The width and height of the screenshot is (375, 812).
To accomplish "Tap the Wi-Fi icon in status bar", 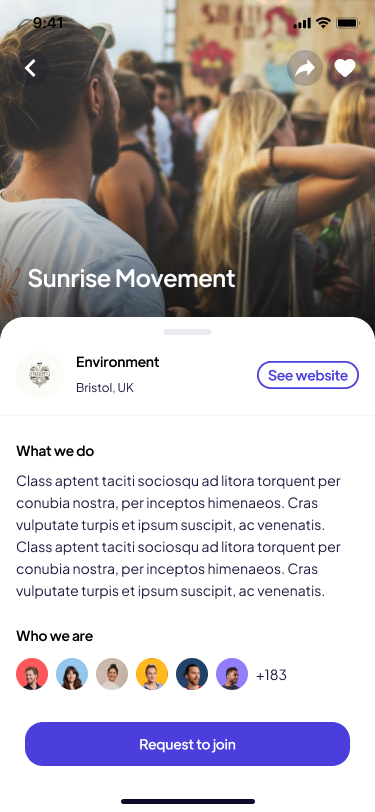I will [324, 23].
